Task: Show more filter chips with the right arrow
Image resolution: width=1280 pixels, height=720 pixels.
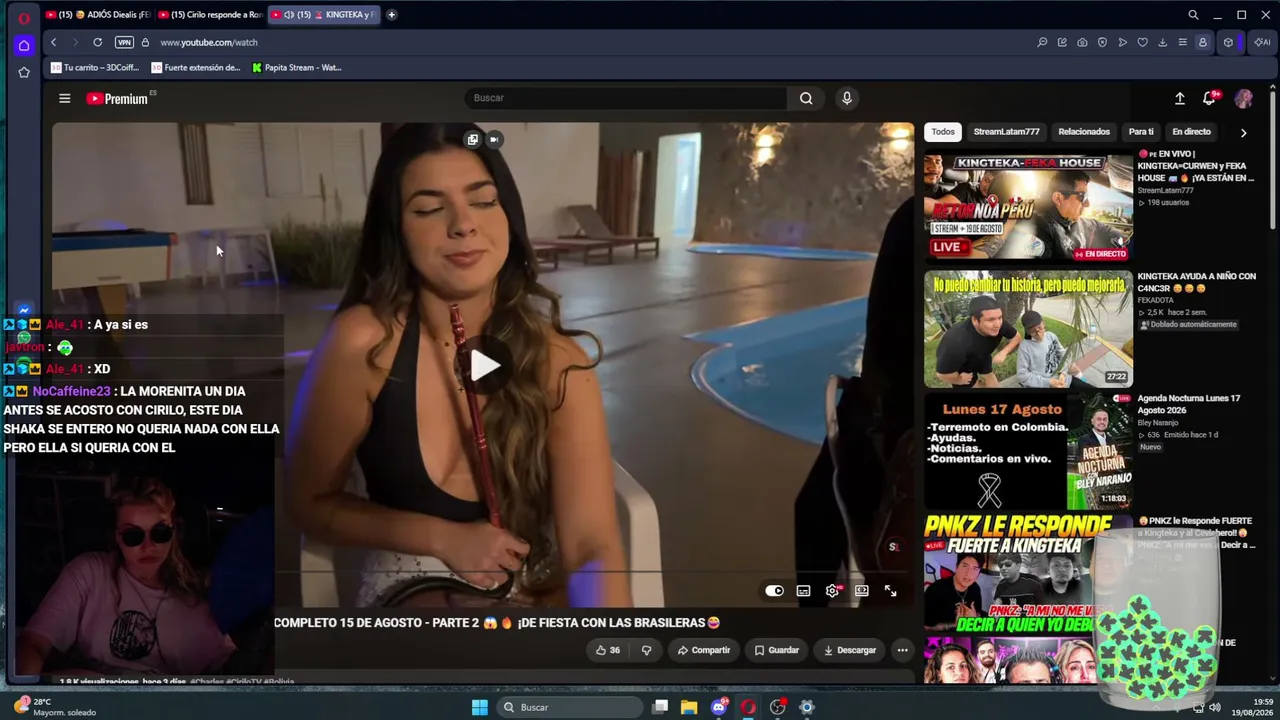Action: coord(1243,132)
